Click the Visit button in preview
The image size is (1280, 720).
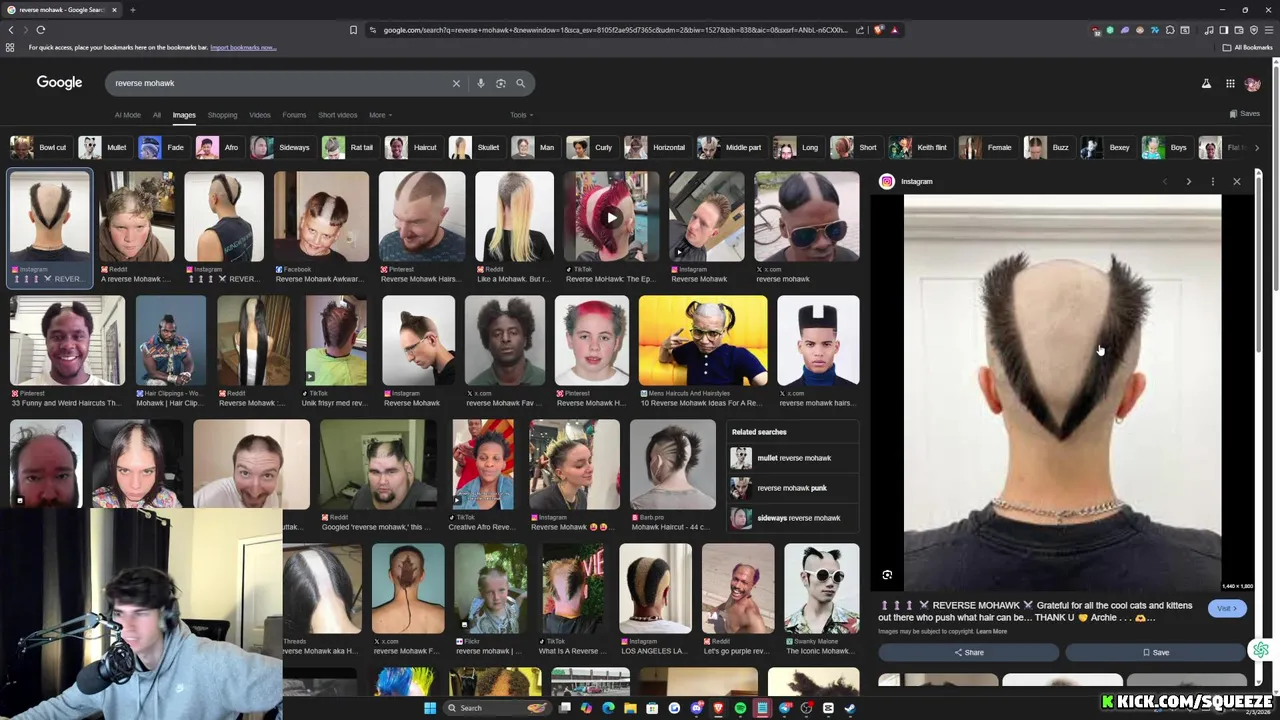click(1227, 608)
